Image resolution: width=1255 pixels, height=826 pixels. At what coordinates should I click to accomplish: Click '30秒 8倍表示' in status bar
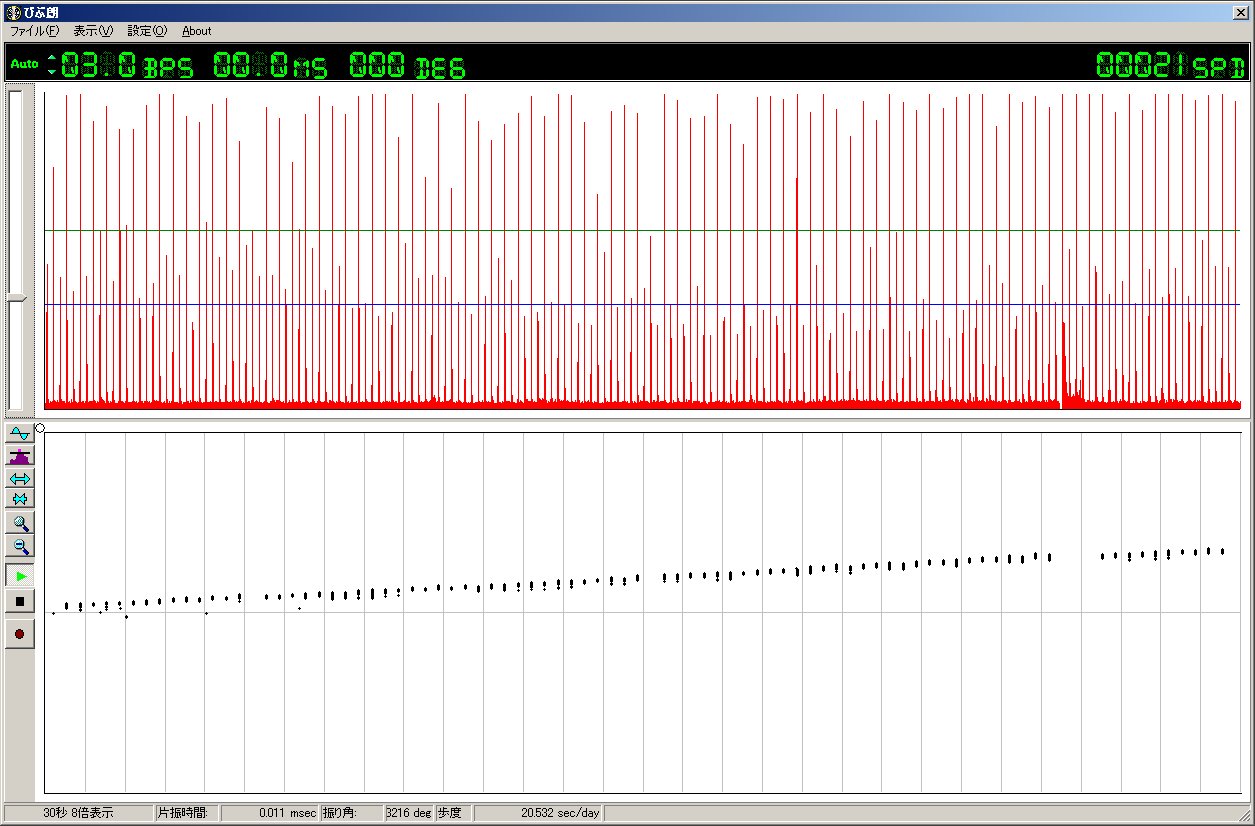coord(78,813)
